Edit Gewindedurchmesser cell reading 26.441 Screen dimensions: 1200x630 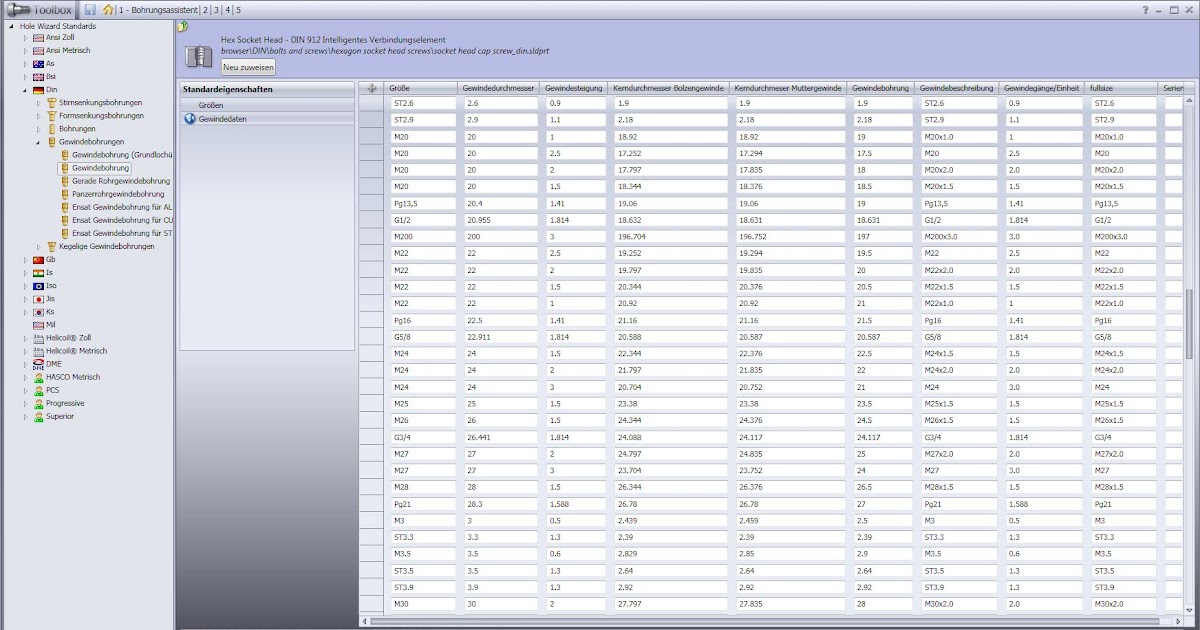(500, 437)
